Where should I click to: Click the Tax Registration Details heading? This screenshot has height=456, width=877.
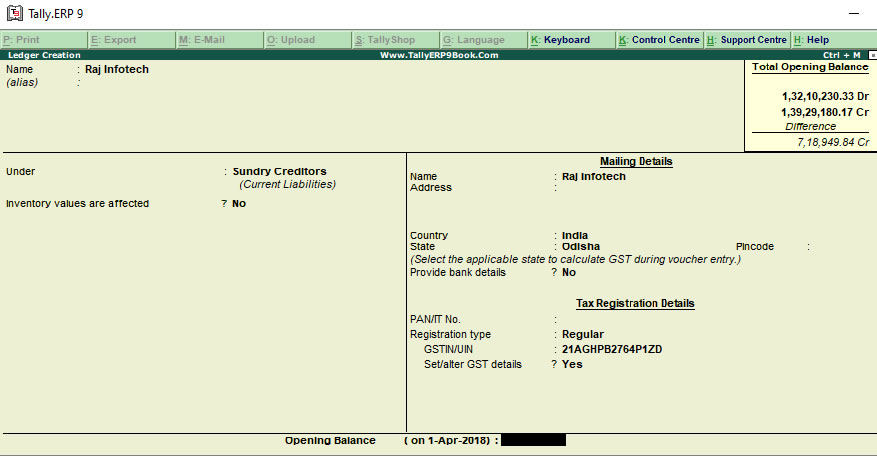[635, 303]
